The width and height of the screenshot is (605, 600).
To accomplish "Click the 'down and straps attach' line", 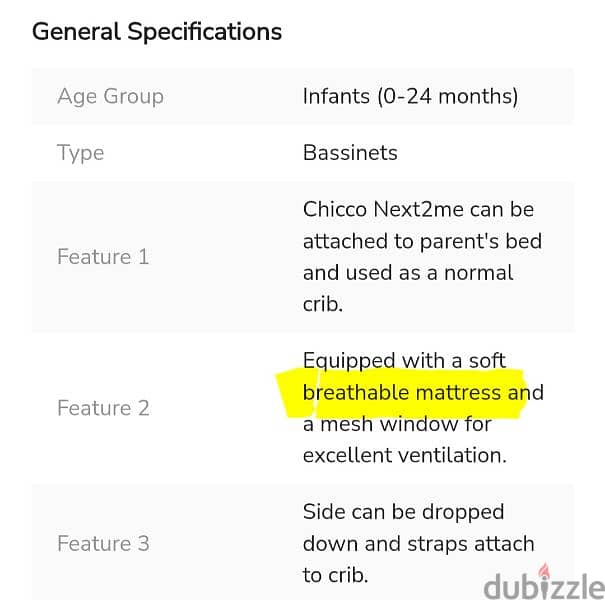I will 419,544.
